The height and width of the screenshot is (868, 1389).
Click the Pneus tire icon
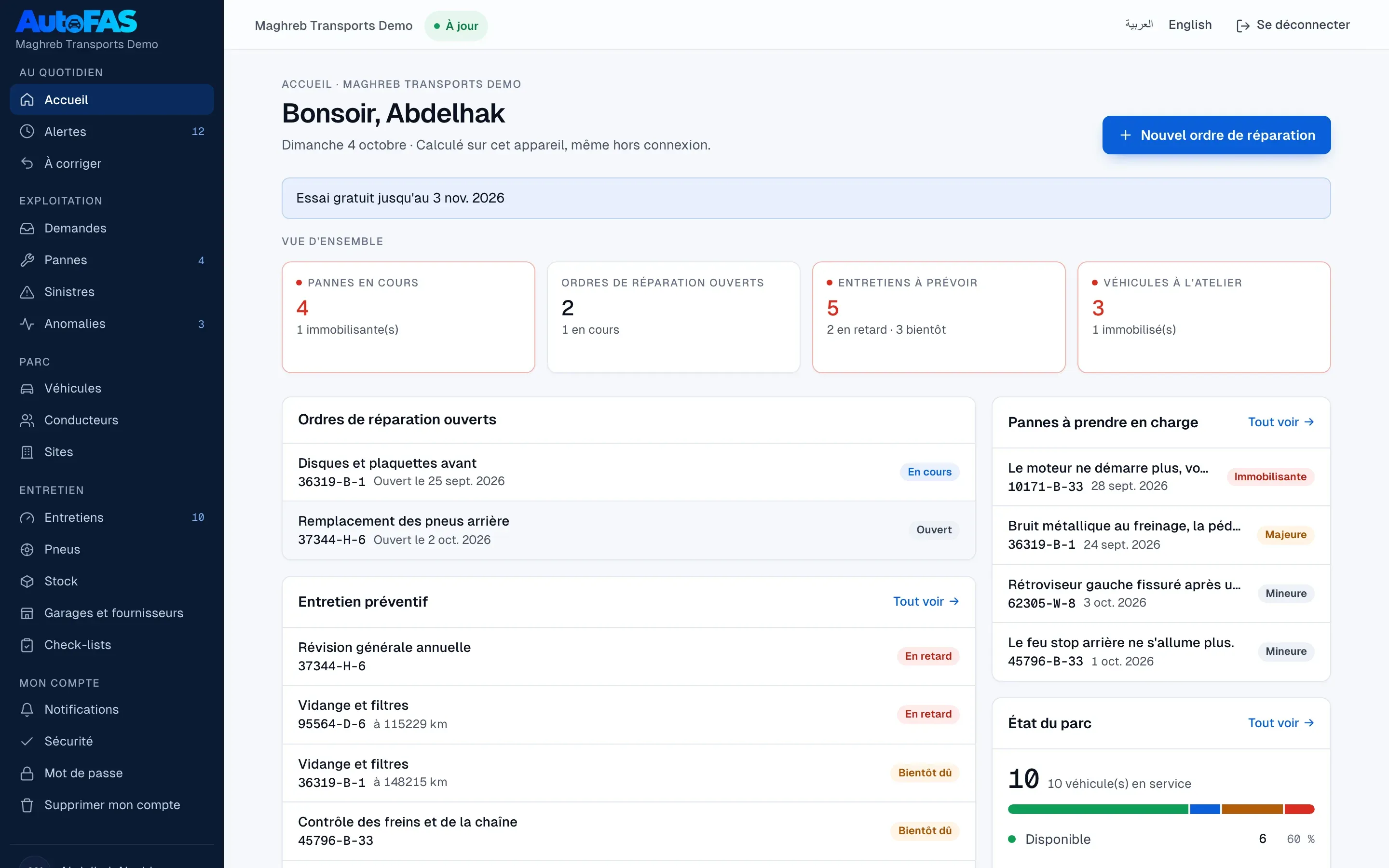click(x=27, y=549)
